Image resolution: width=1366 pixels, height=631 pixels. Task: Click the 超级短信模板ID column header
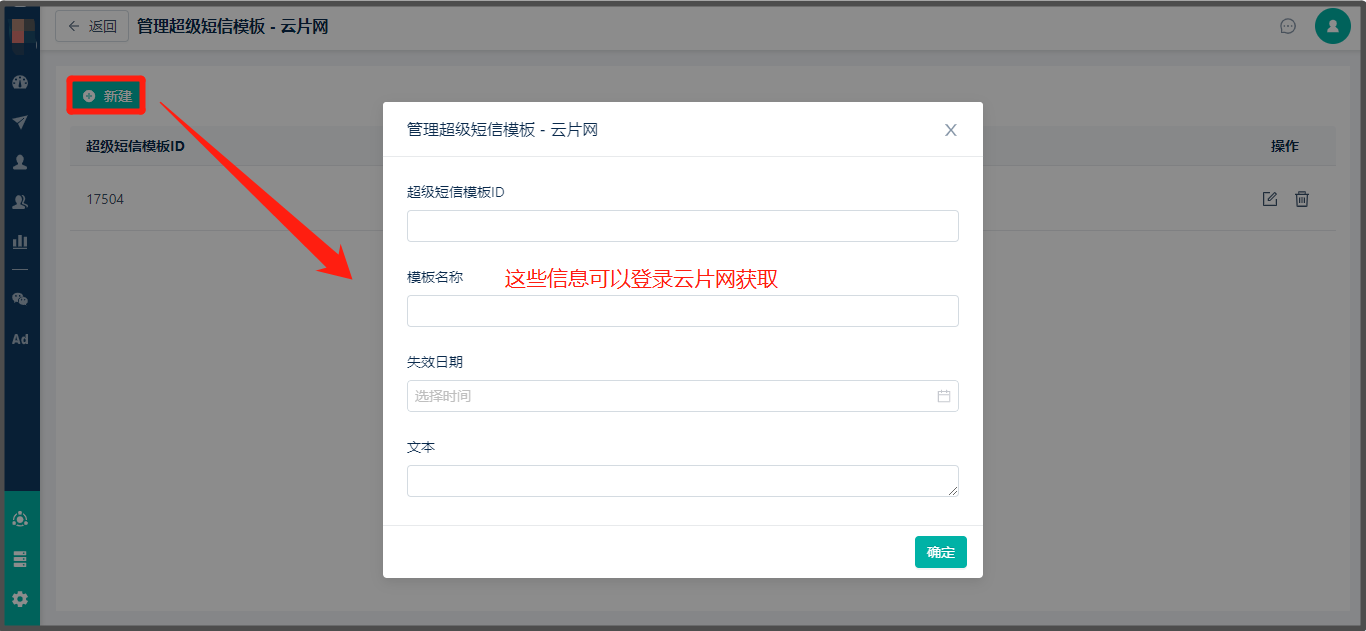tap(135, 146)
